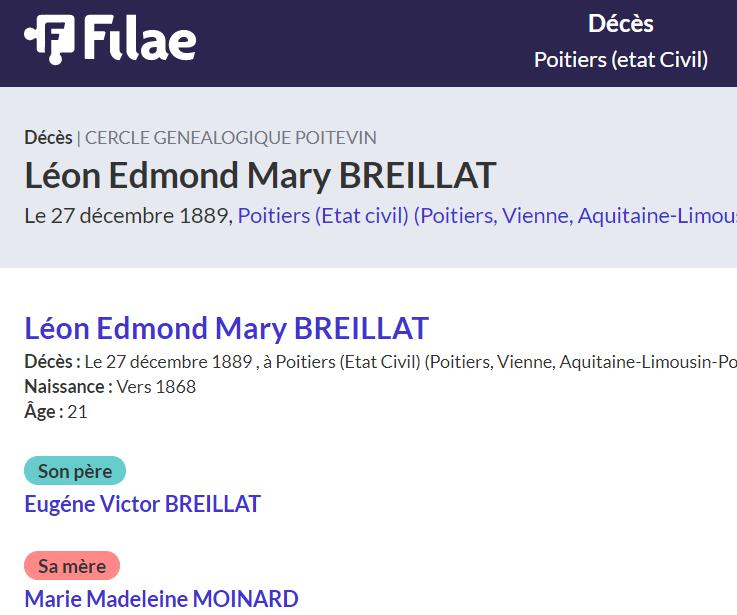Open Léon Edmond Mary BREILLAT profile link
737x615 pixels.
pyautogui.click(x=226, y=328)
